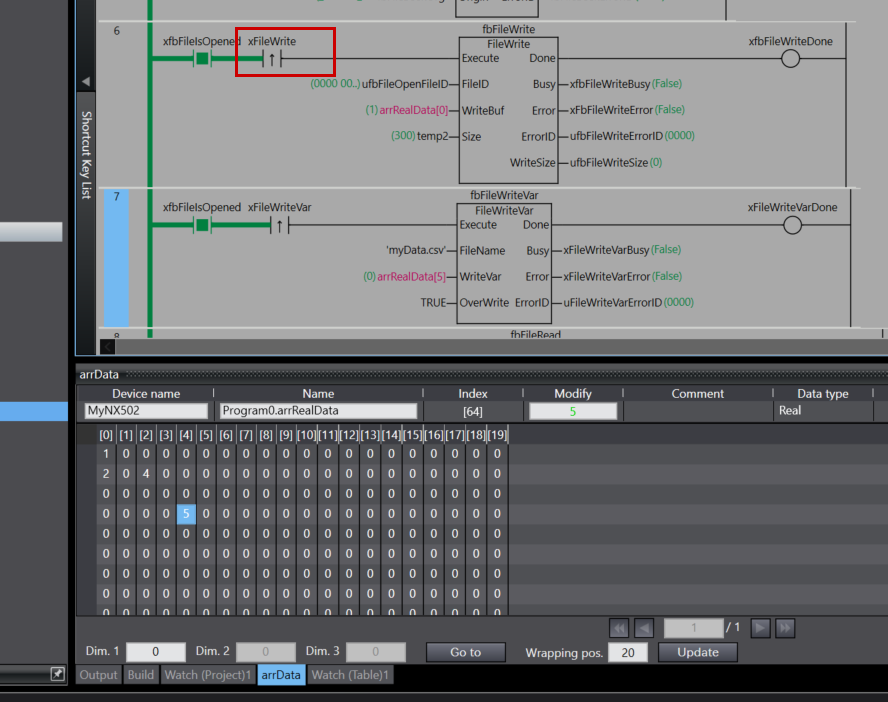888x702 pixels.
Task: Go to next page of array data
Action: click(x=761, y=628)
